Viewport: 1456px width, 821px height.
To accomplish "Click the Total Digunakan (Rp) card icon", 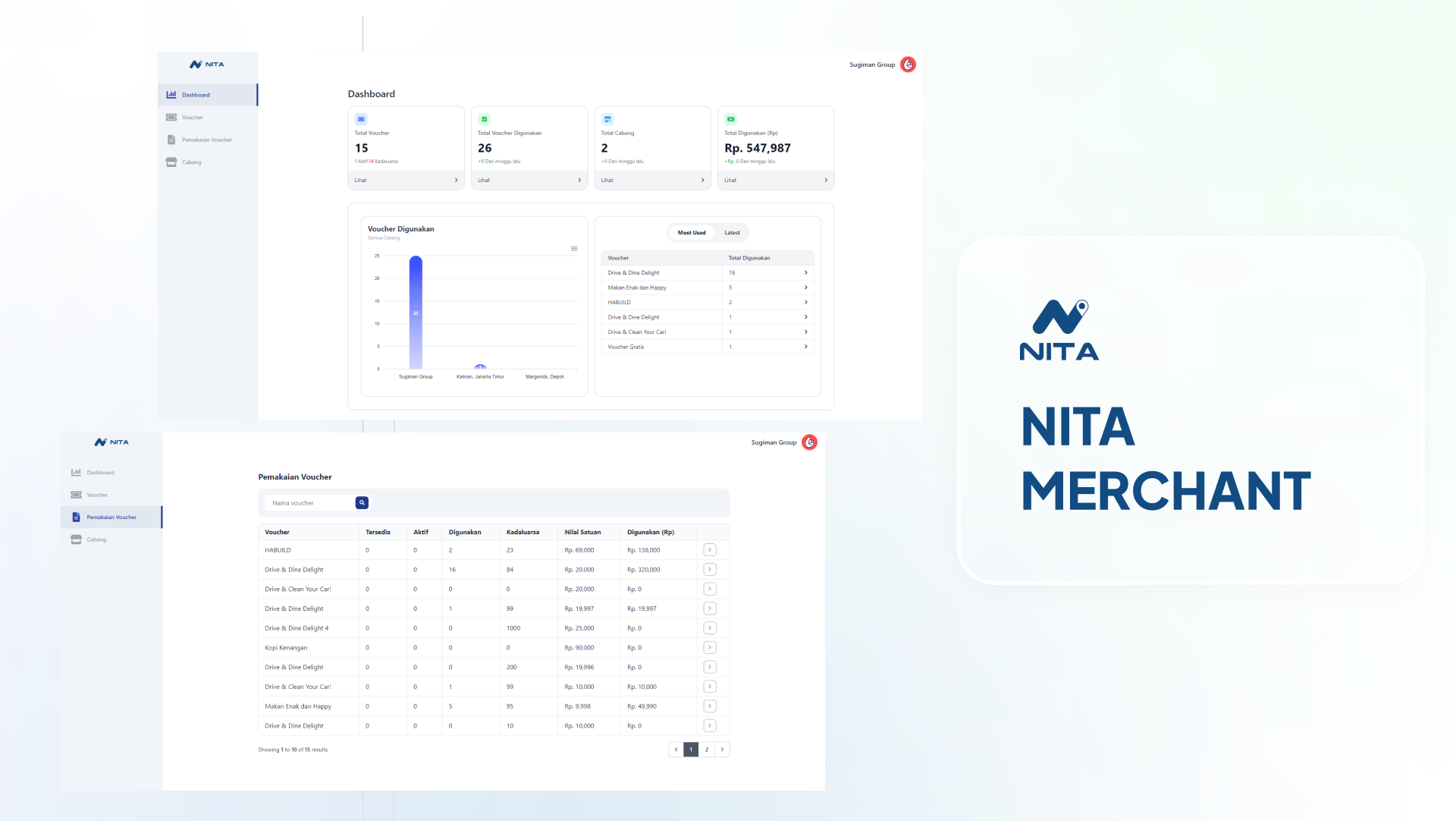I will click(x=730, y=119).
